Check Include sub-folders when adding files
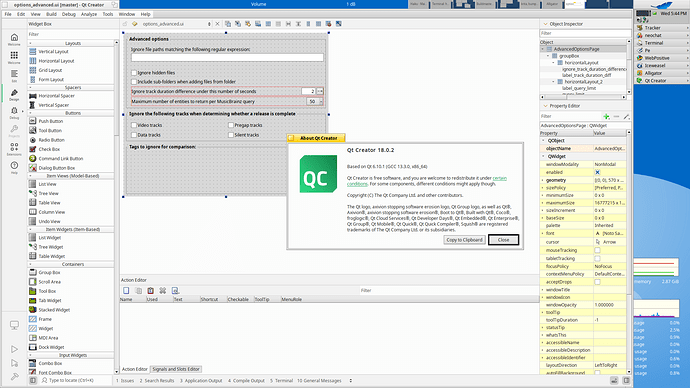 (x=134, y=82)
